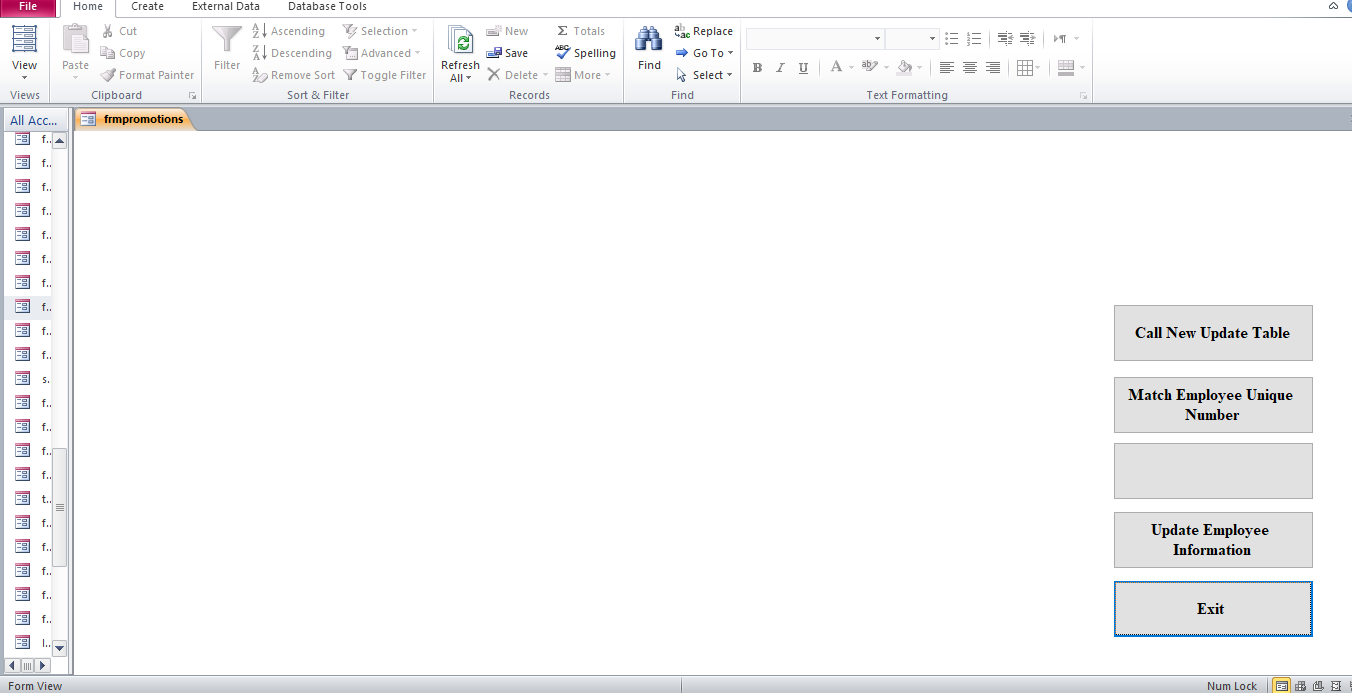1352x693 pixels.
Task: Expand the Delete dropdown arrow
Action: click(546, 75)
